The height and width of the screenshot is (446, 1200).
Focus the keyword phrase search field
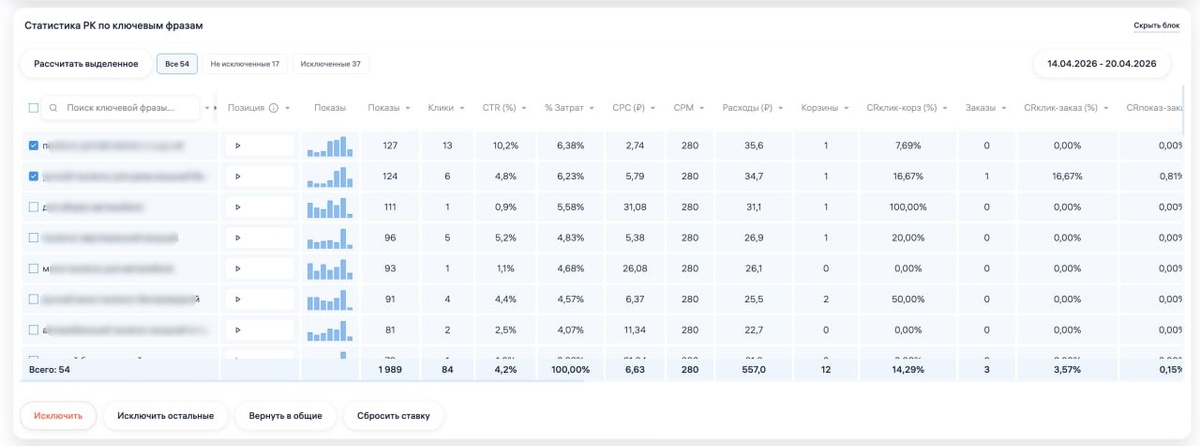click(122, 108)
